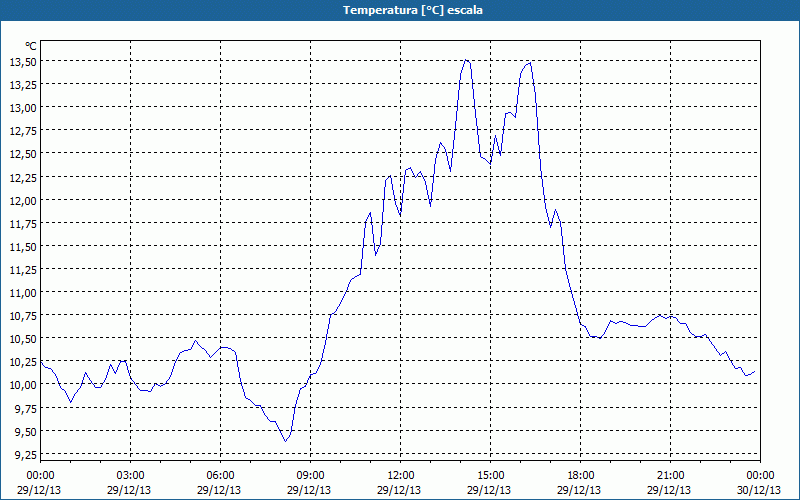
Task: Click the 29/12/13 date under 03:00
Action: (129, 490)
